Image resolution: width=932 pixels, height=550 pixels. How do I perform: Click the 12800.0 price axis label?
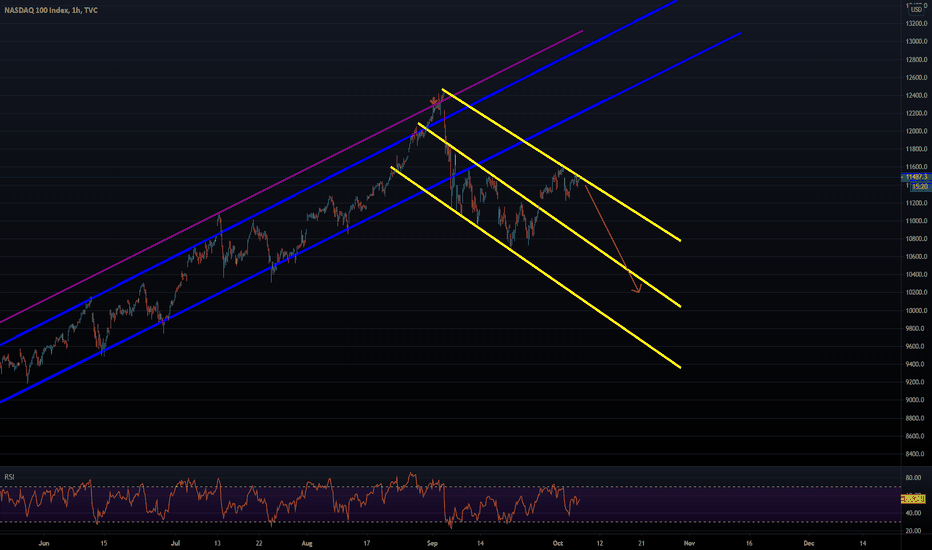(916, 59)
